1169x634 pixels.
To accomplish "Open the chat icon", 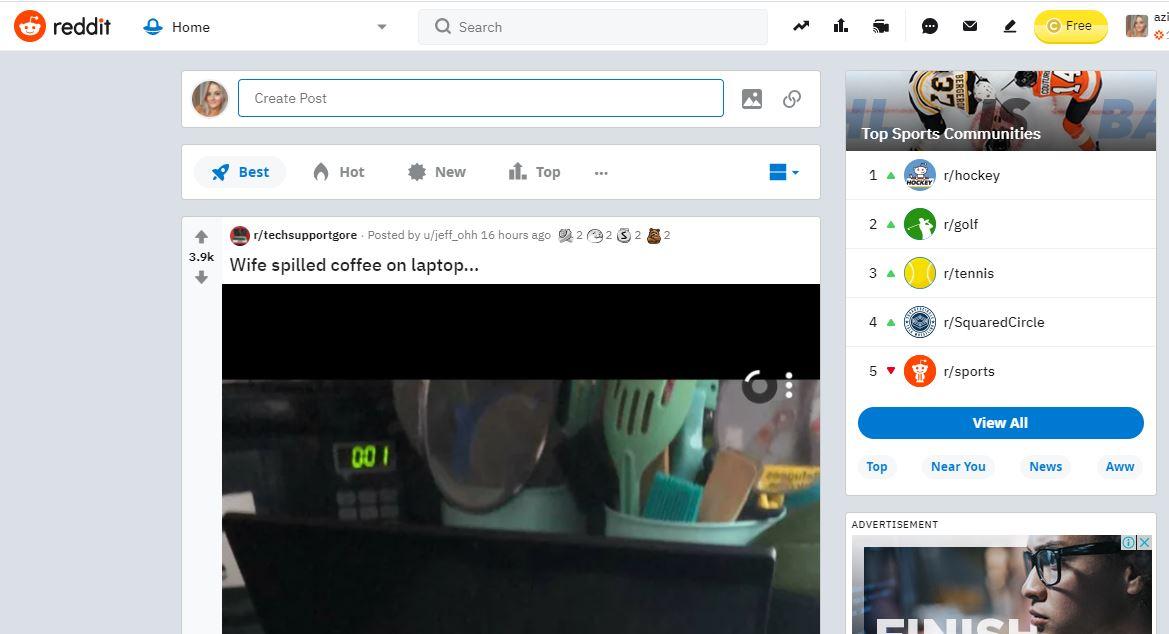I will pyautogui.click(x=930, y=26).
